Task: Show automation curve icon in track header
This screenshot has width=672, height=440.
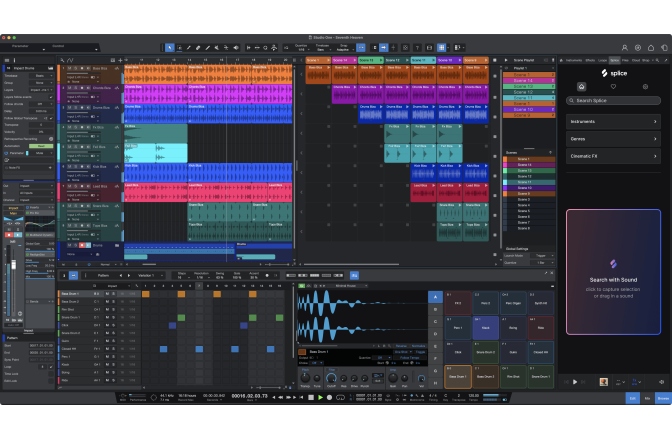Action: click(70, 60)
